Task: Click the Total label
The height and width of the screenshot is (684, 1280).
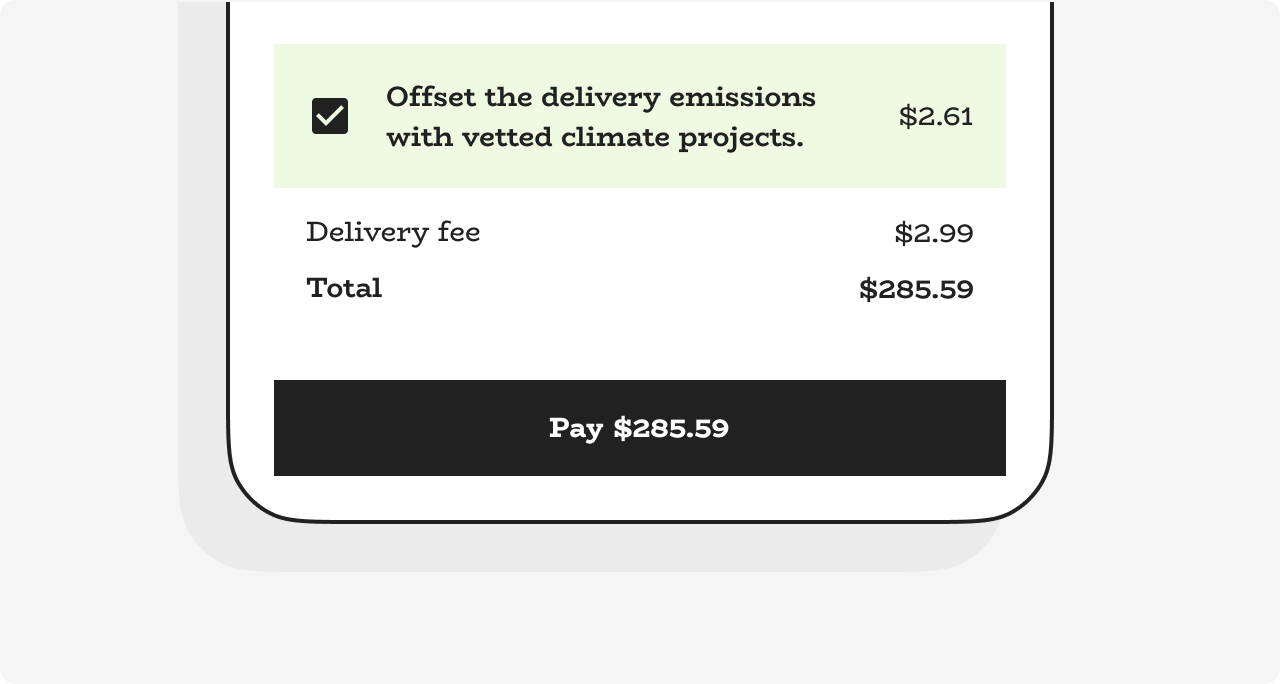Action: click(x=343, y=288)
